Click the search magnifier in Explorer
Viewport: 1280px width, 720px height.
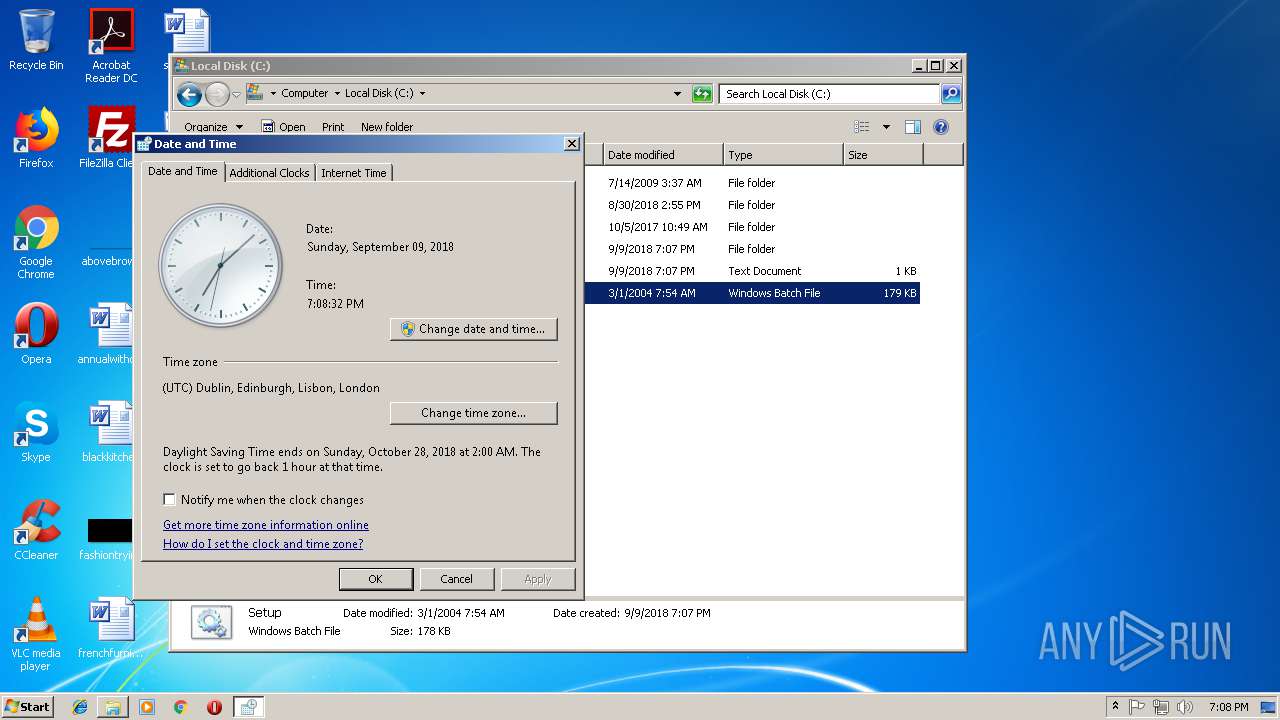point(951,94)
